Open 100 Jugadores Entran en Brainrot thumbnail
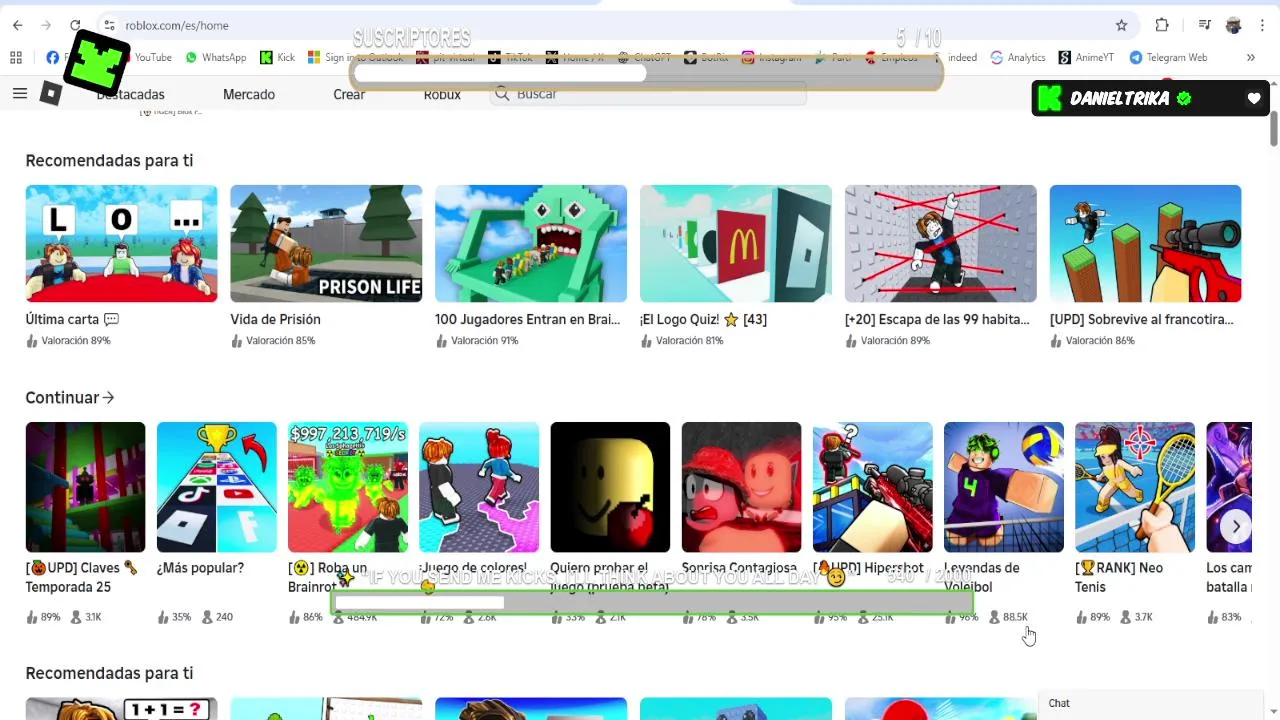The width and height of the screenshot is (1280, 720). pyautogui.click(x=531, y=243)
